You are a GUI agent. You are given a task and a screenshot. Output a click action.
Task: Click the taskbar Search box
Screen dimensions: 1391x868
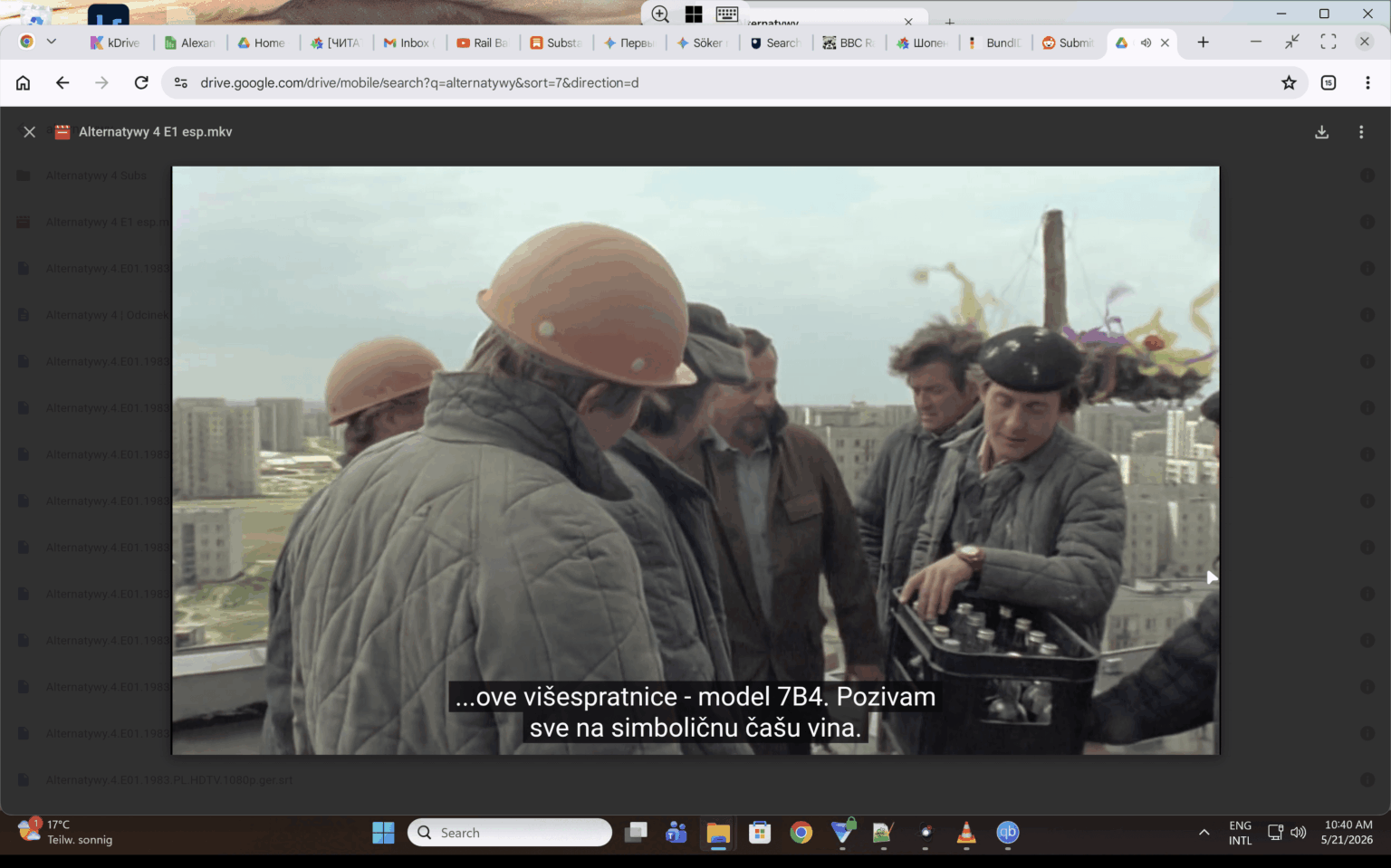[x=510, y=833]
